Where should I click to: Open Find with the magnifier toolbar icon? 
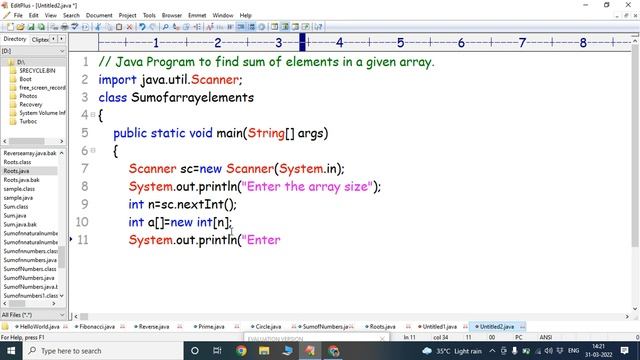[165, 27]
